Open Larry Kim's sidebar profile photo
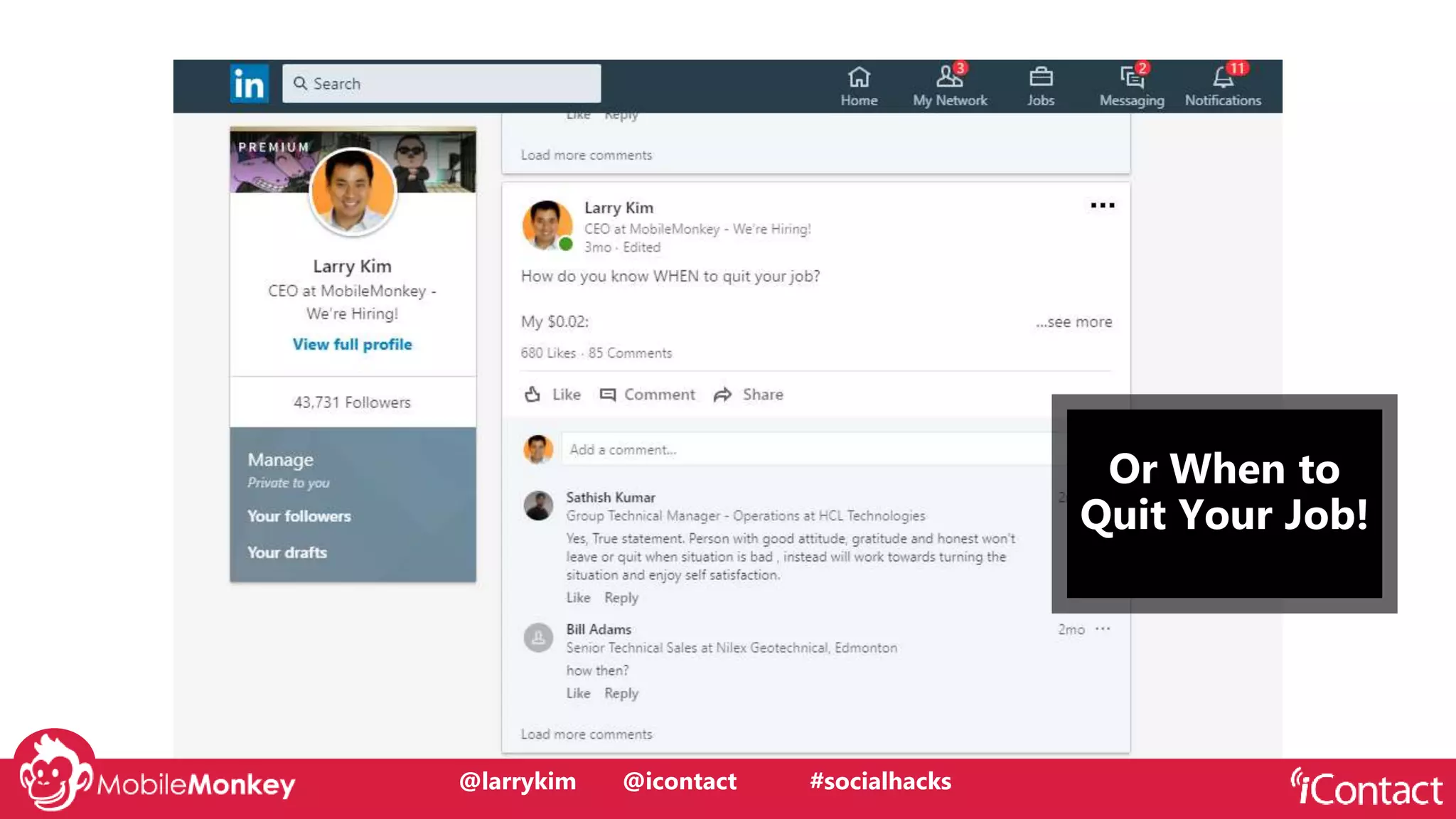The height and width of the screenshot is (819, 1456). 353,192
